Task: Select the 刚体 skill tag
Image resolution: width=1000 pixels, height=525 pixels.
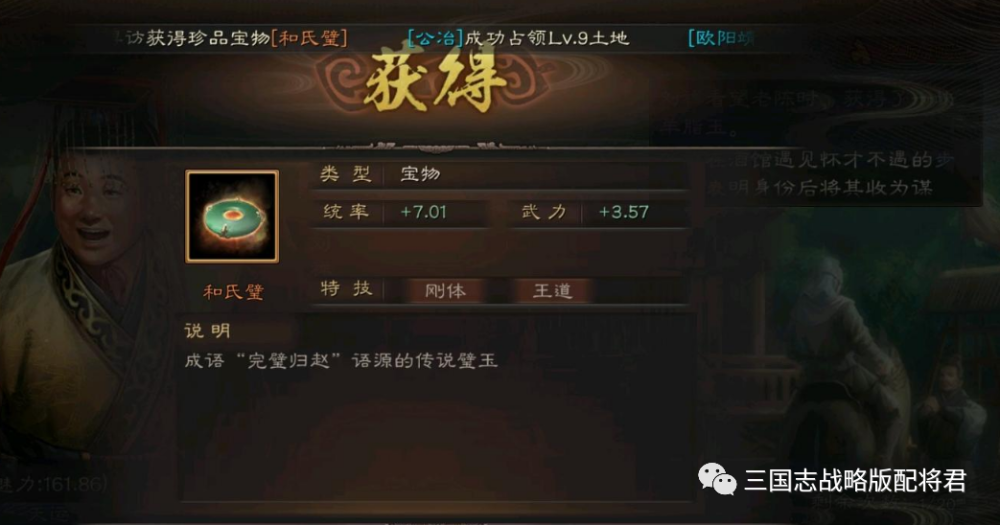Action: coord(445,291)
